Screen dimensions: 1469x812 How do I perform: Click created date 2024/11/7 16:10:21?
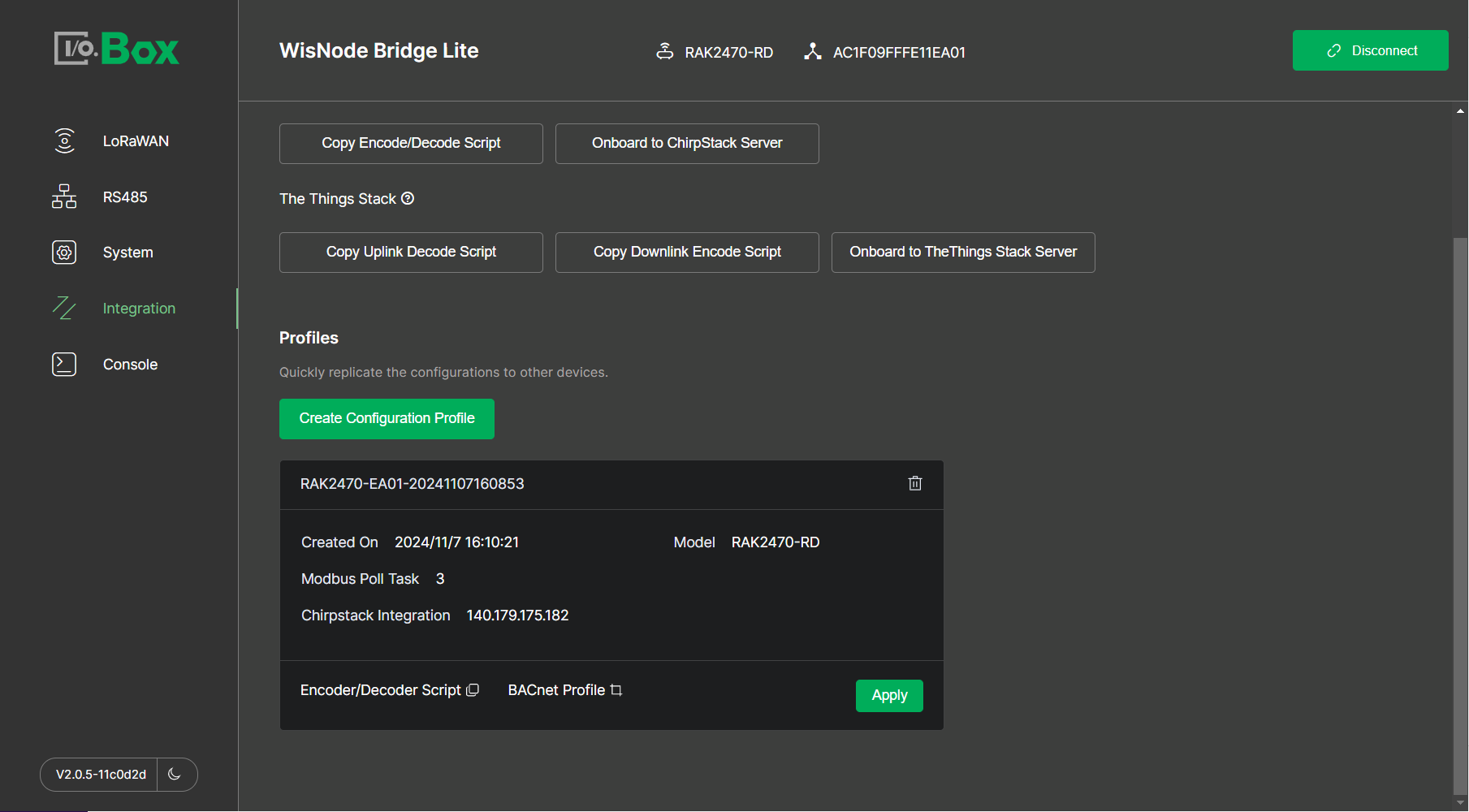pos(456,542)
